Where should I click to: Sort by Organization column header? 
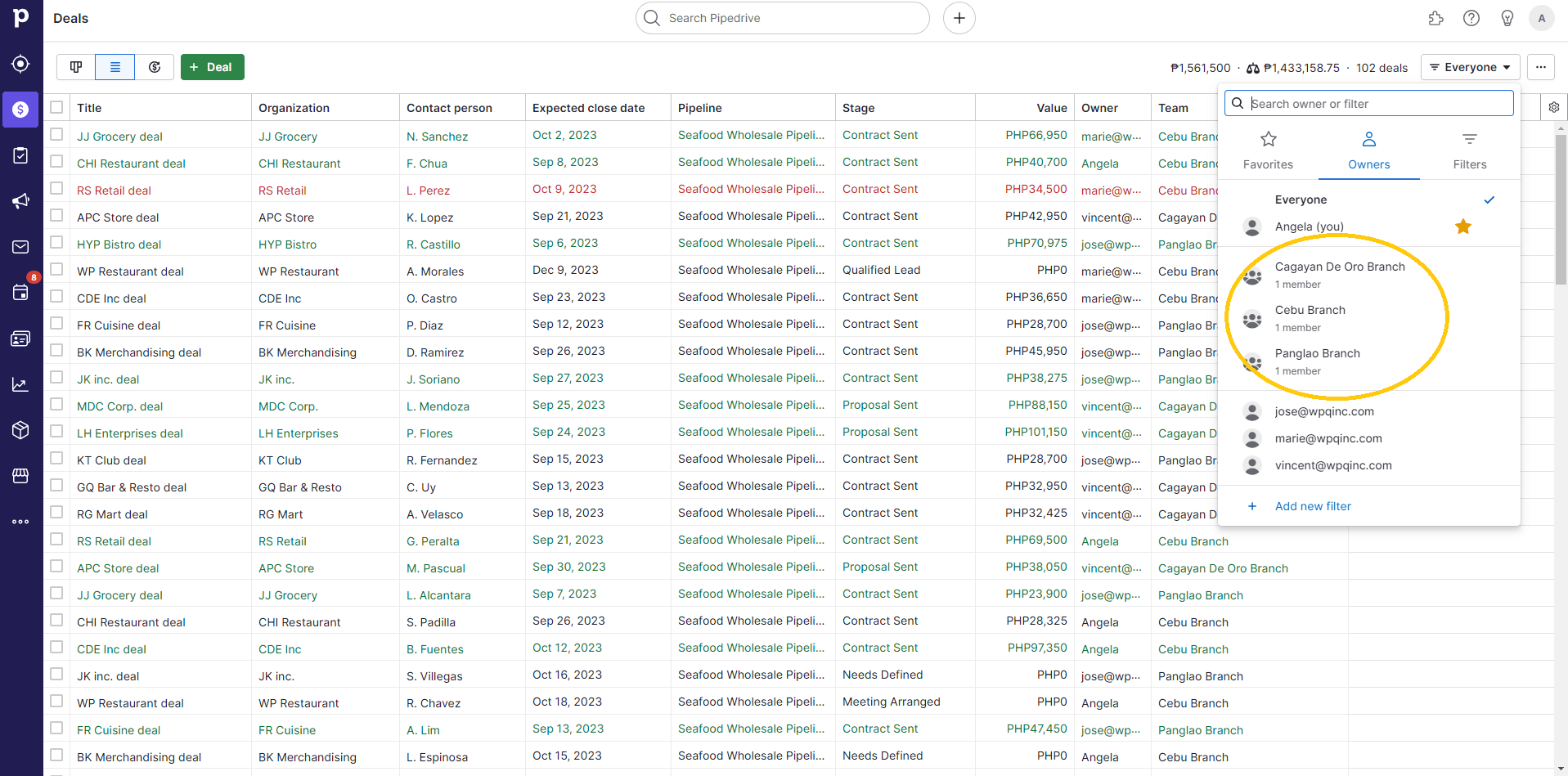294,108
